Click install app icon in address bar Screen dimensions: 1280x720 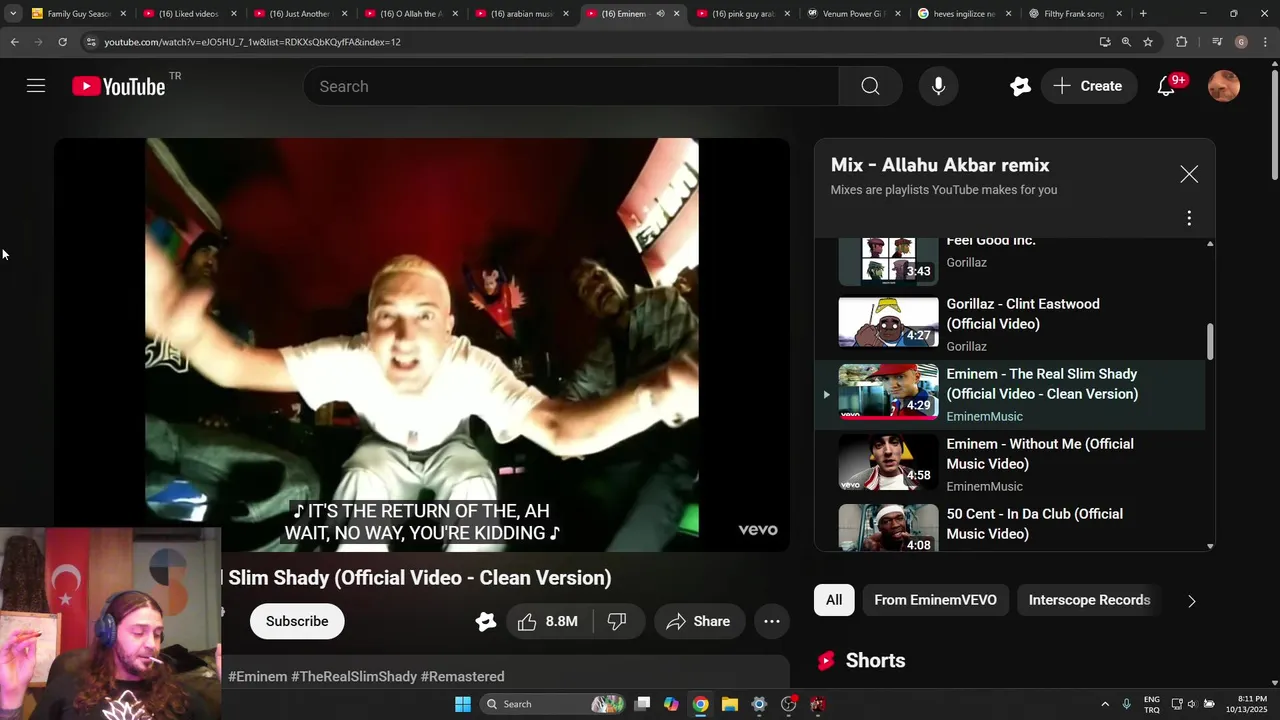click(x=1104, y=42)
